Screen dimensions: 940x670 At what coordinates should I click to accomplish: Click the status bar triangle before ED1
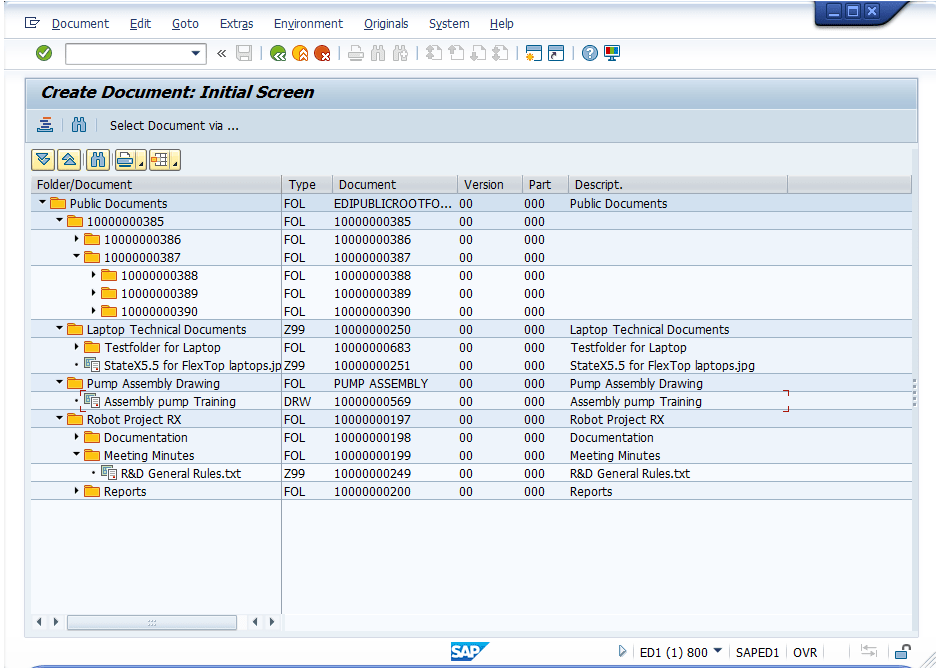click(622, 651)
